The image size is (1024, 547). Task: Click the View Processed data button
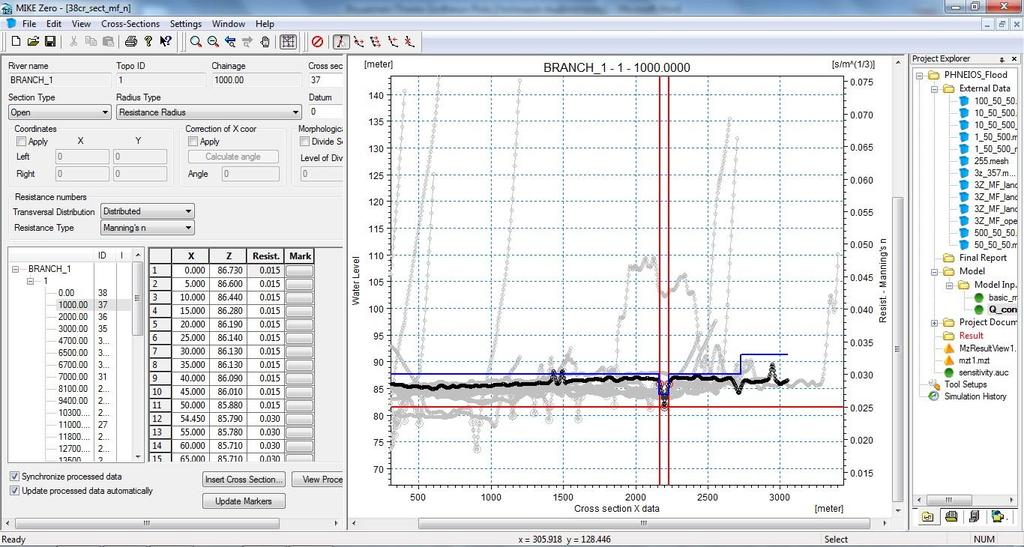point(318,479)
